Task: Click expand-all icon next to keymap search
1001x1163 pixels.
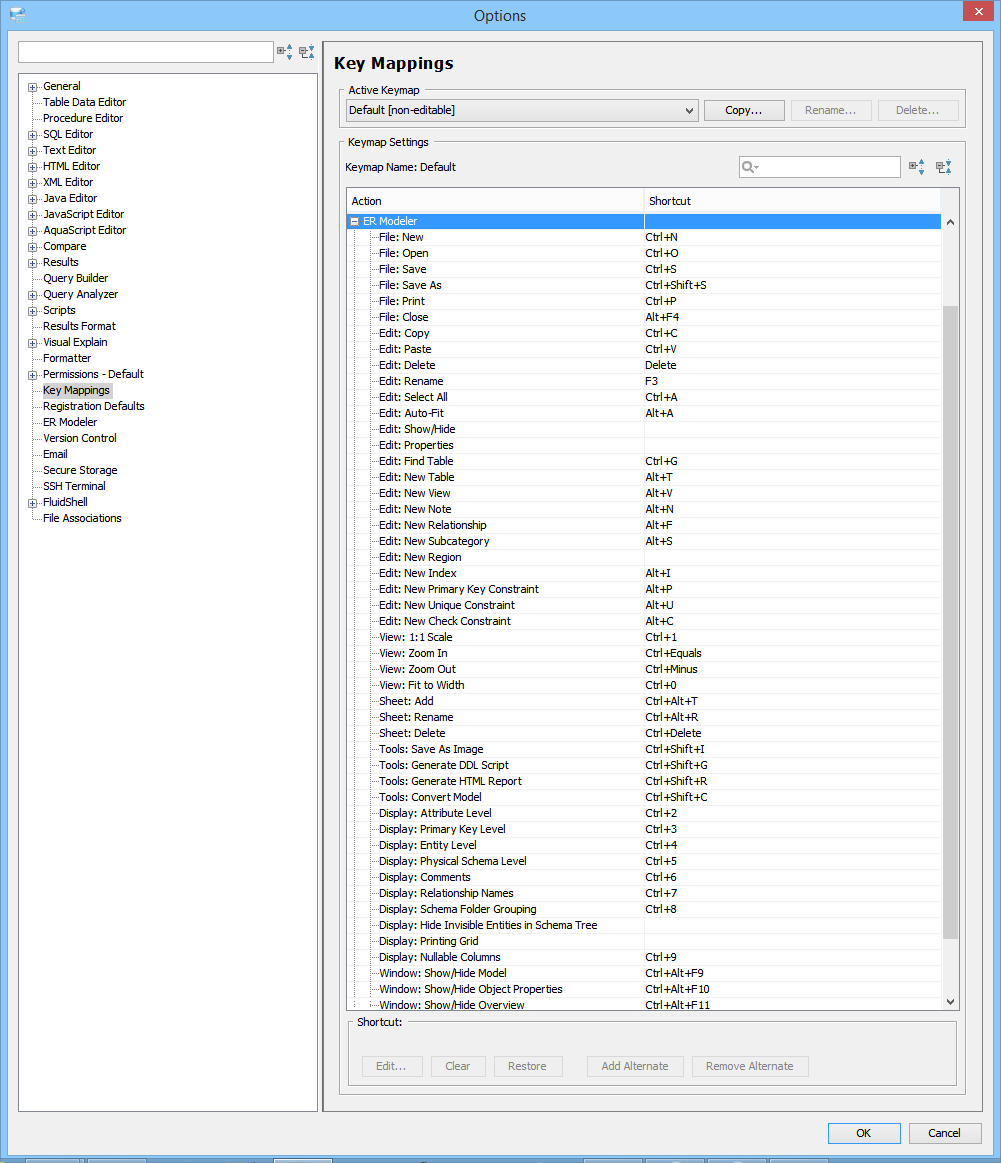Action: coord(917,167)
